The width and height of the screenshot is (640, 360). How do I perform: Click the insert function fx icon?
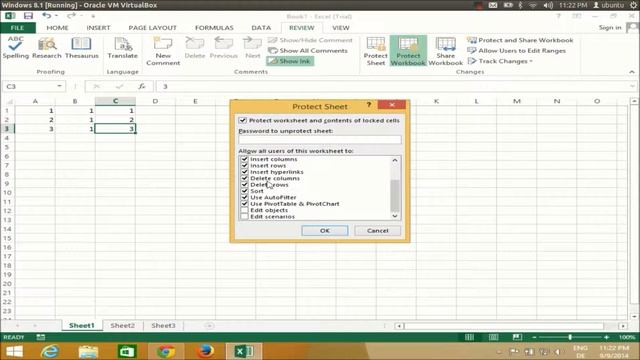[142, 86]
